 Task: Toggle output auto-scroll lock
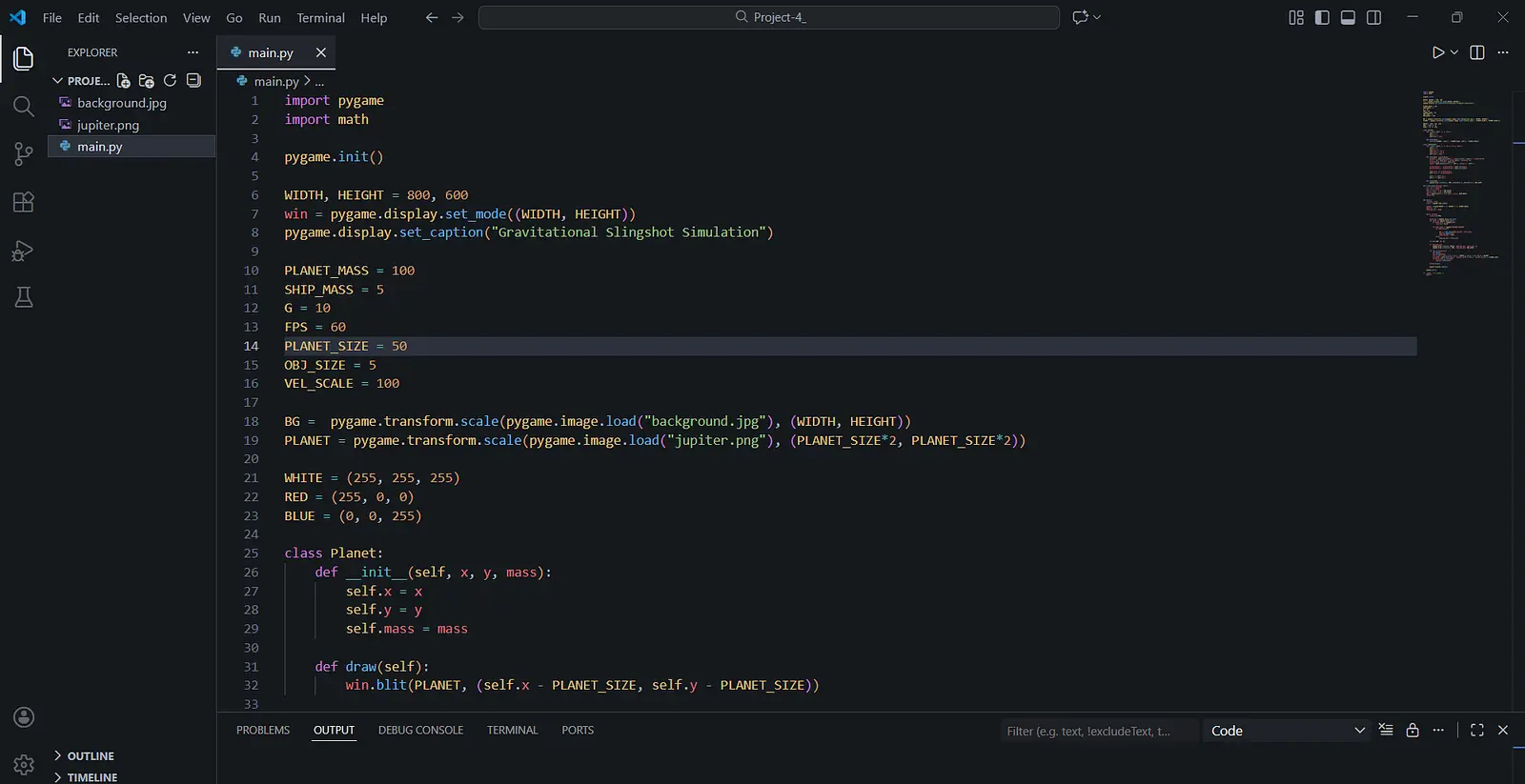pos(1413,731)
